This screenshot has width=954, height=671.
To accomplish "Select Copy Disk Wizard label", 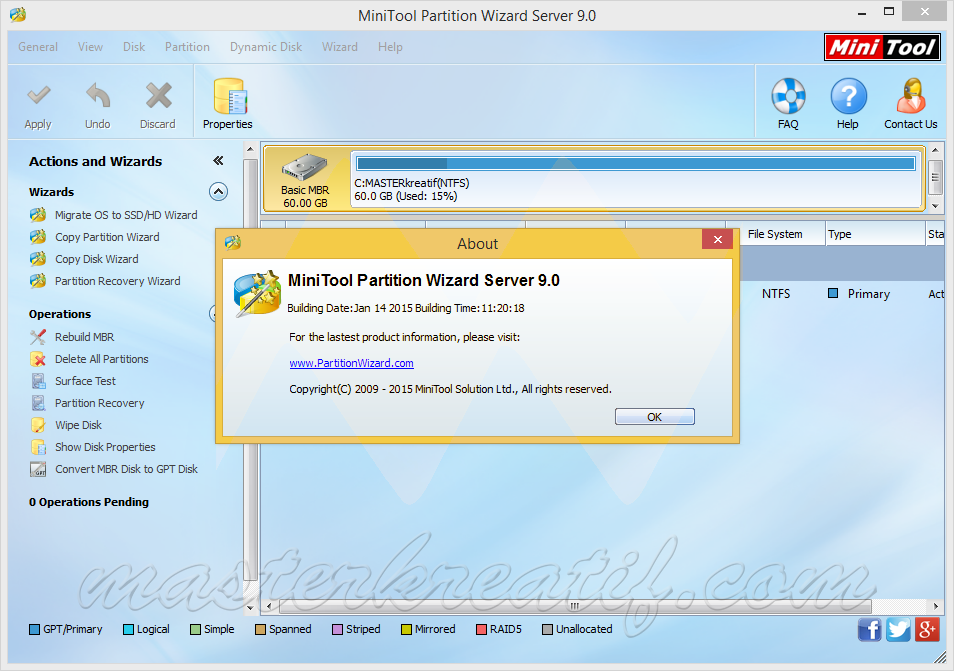I will click(x=97, y=259).
